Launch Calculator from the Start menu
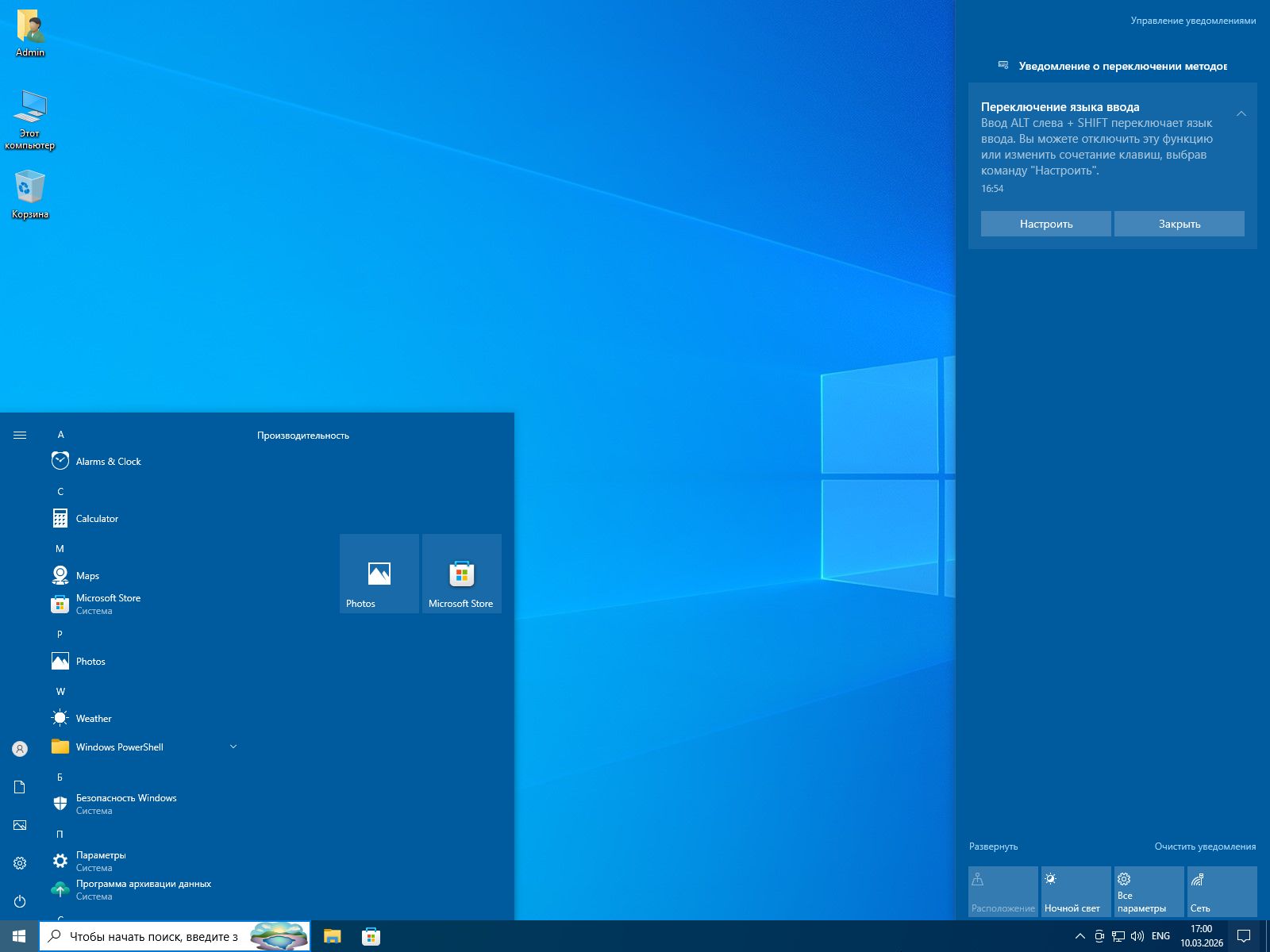 (x=97, y=518)
